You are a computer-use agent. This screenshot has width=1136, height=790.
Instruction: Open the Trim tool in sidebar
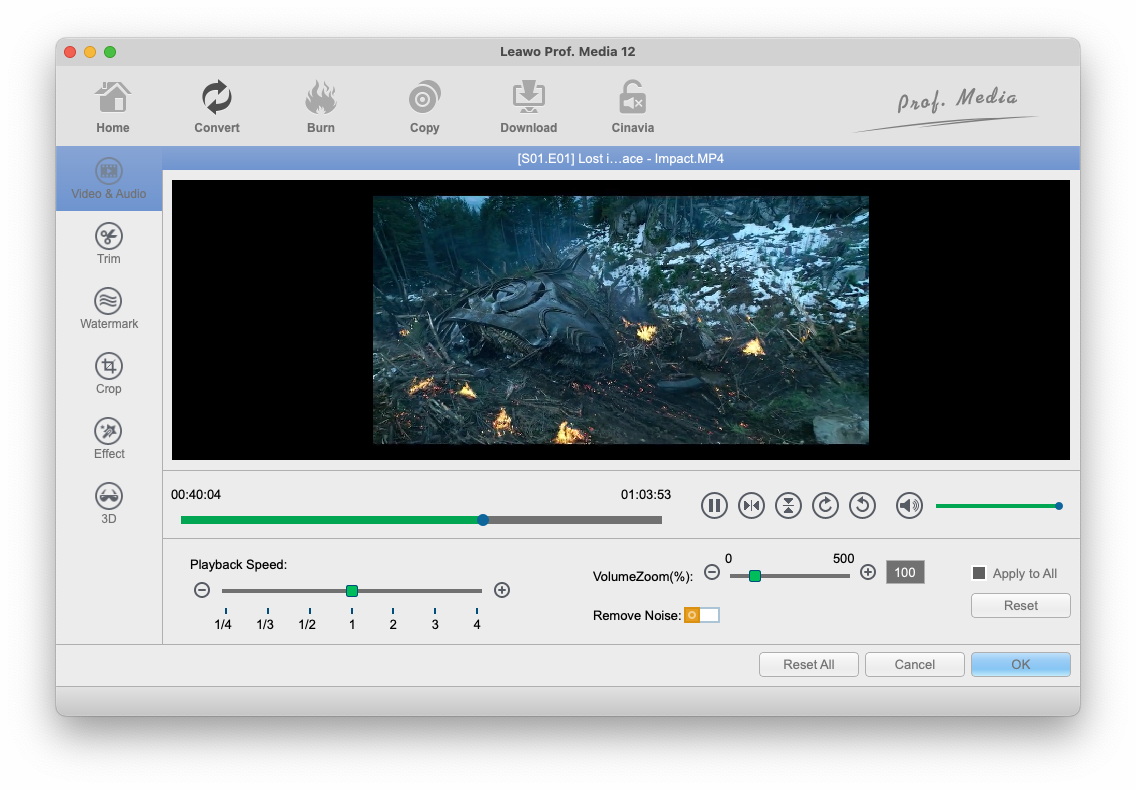(x=108, y=244)
